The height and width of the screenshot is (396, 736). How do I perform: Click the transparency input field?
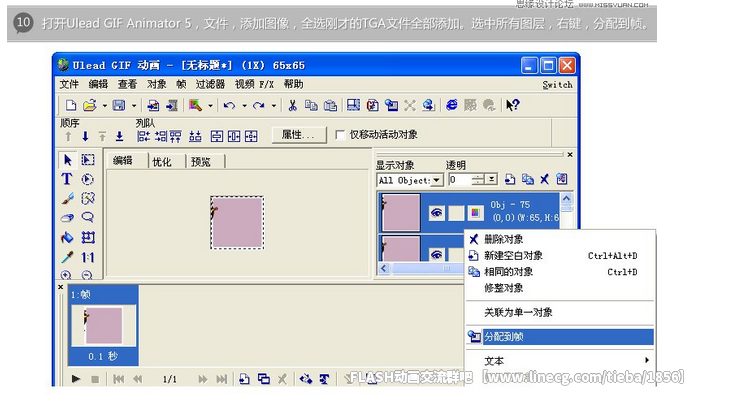coord(460,180)
